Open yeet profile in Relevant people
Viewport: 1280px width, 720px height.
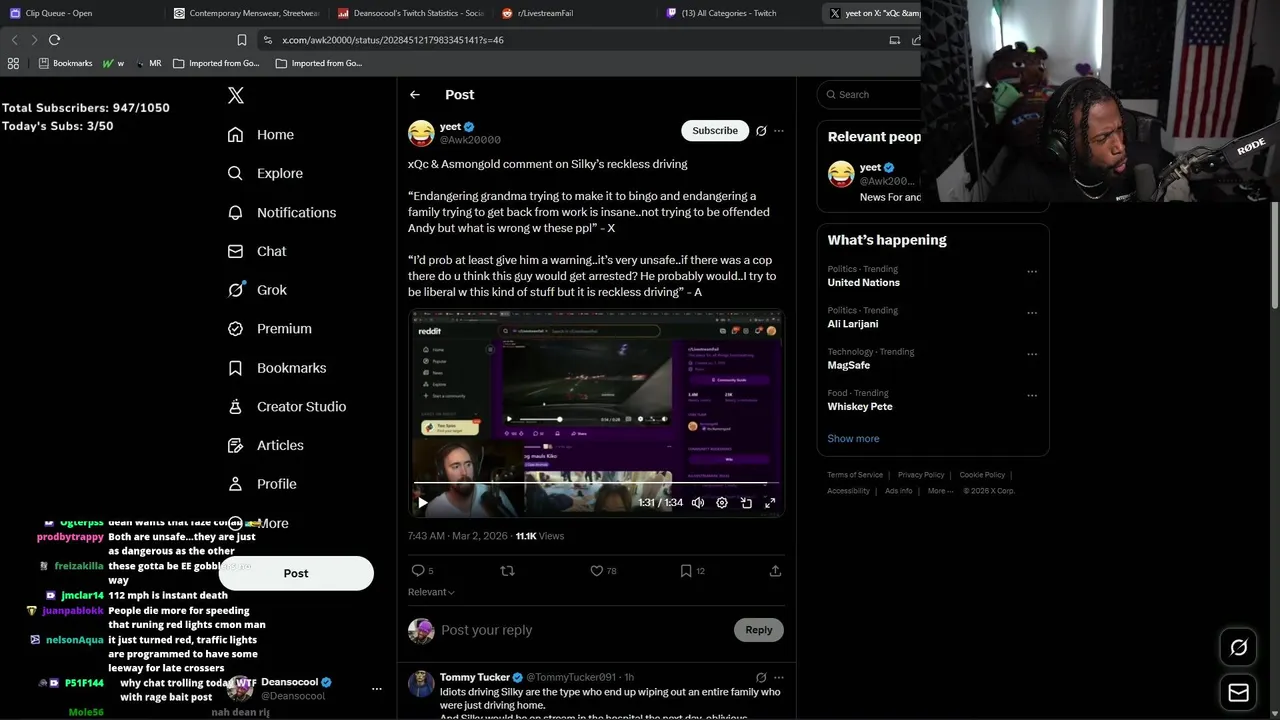870,168
